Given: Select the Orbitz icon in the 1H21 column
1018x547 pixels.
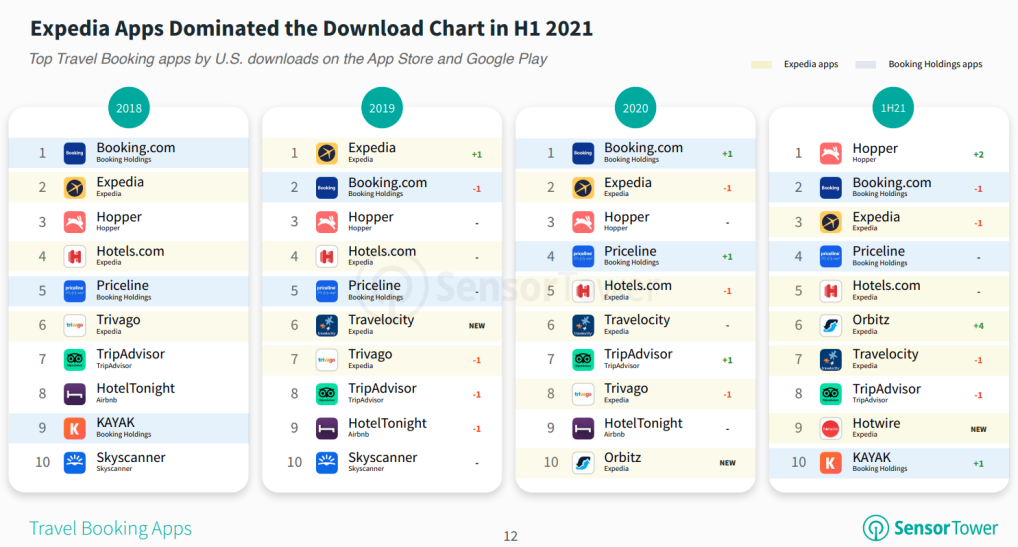Looking at the screenshot, I should click(830, 325).
